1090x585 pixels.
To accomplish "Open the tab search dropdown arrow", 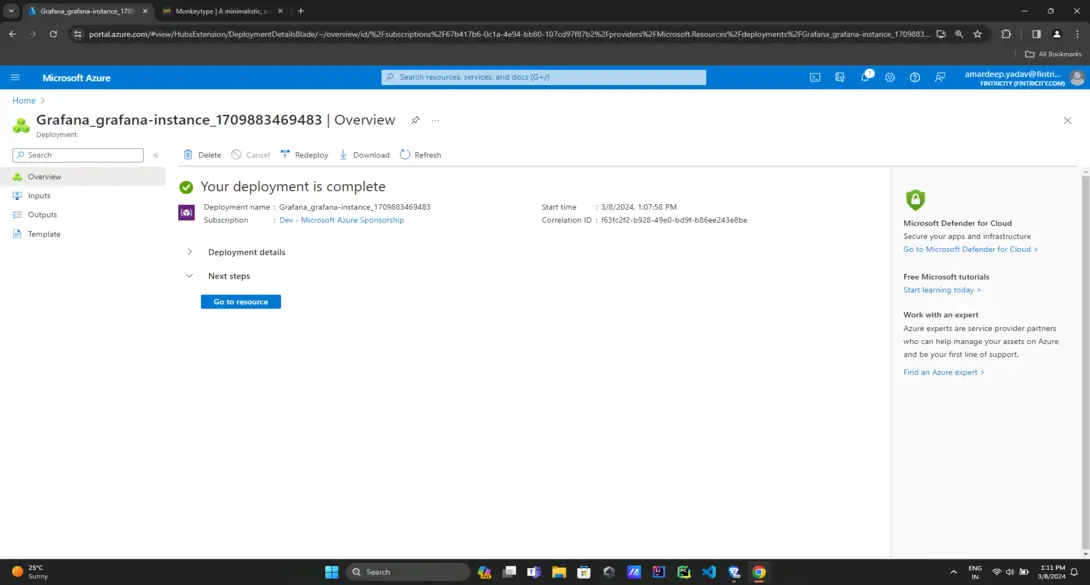I will (11, 11).
